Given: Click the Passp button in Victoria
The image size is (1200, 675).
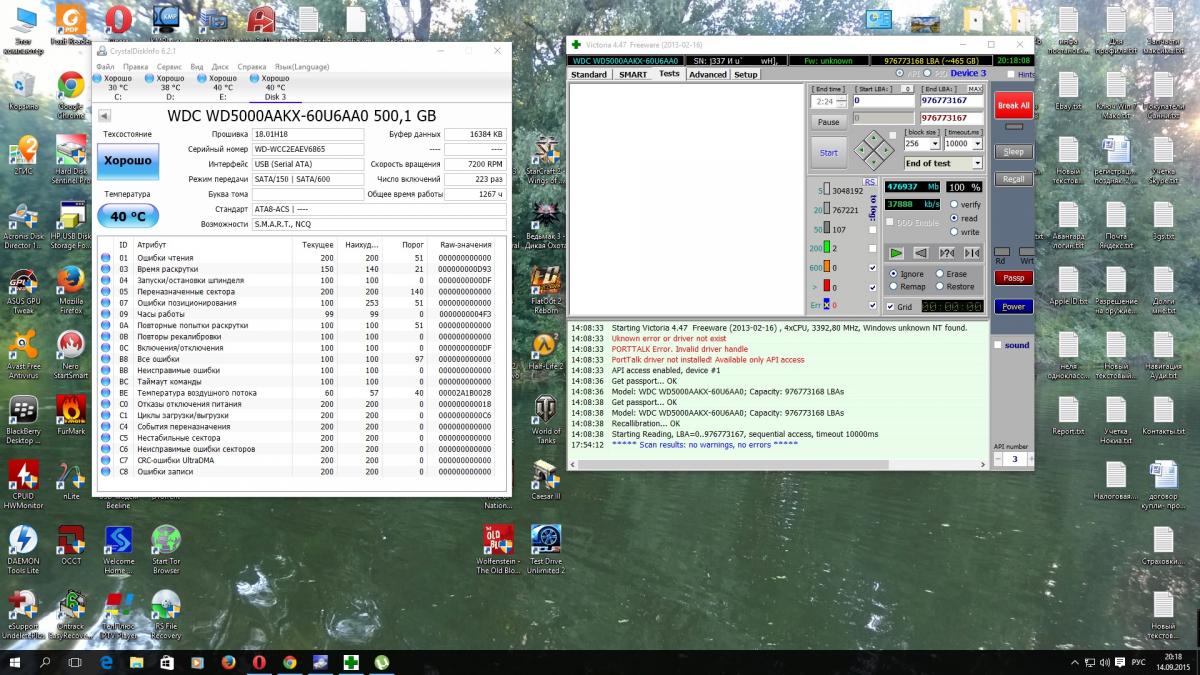Looking at the screenshot, I should click(x=1013, y=278).
